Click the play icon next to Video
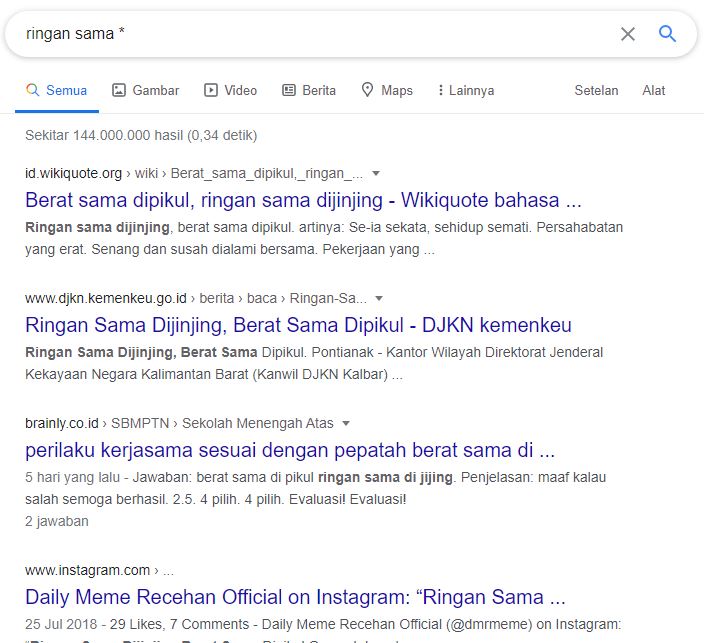This screenshot has height=643, width=704. pos(211,90)
